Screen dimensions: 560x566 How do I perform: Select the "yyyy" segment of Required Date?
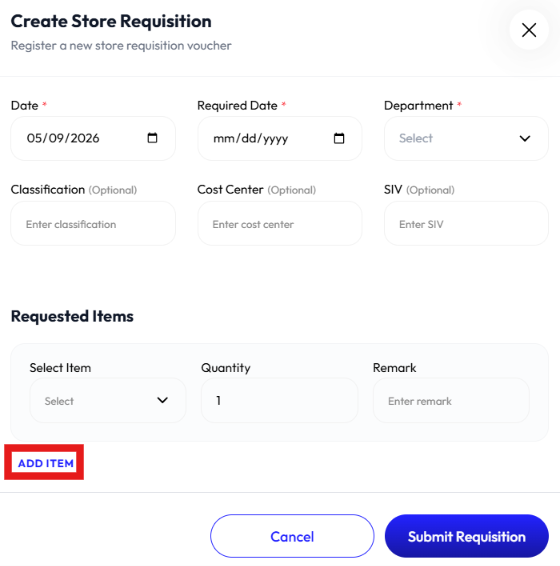point(275,139)
